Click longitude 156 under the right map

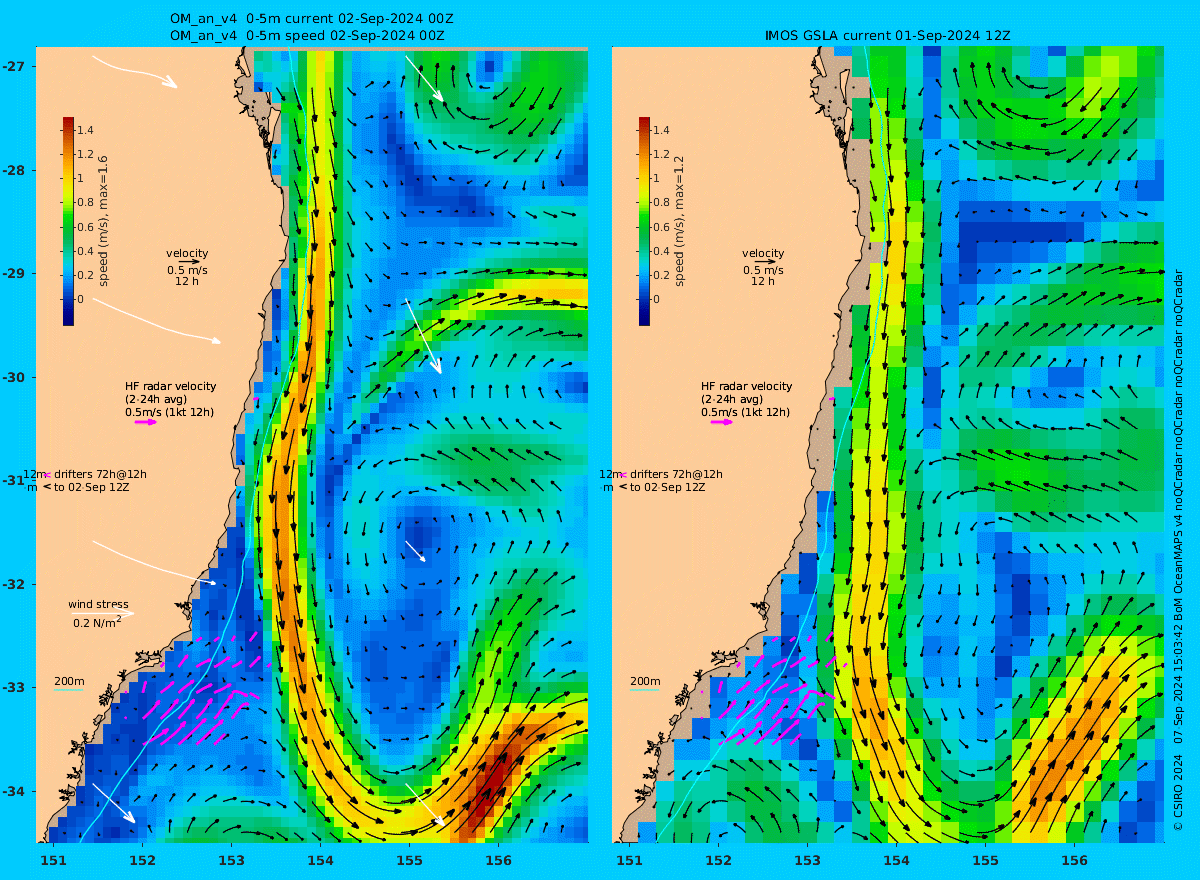[x=1074, y=860]
